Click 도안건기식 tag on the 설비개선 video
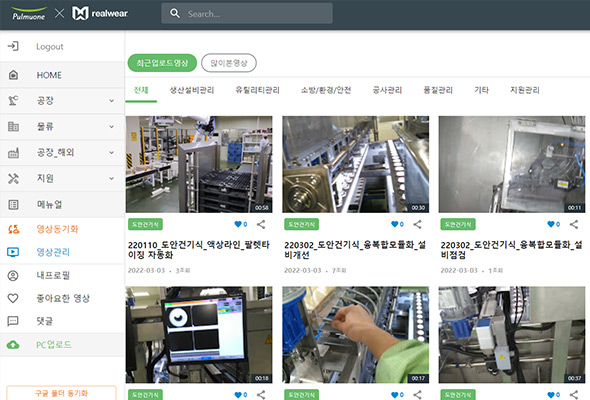This screenshot has width=590, height=400. coord(302,224)
